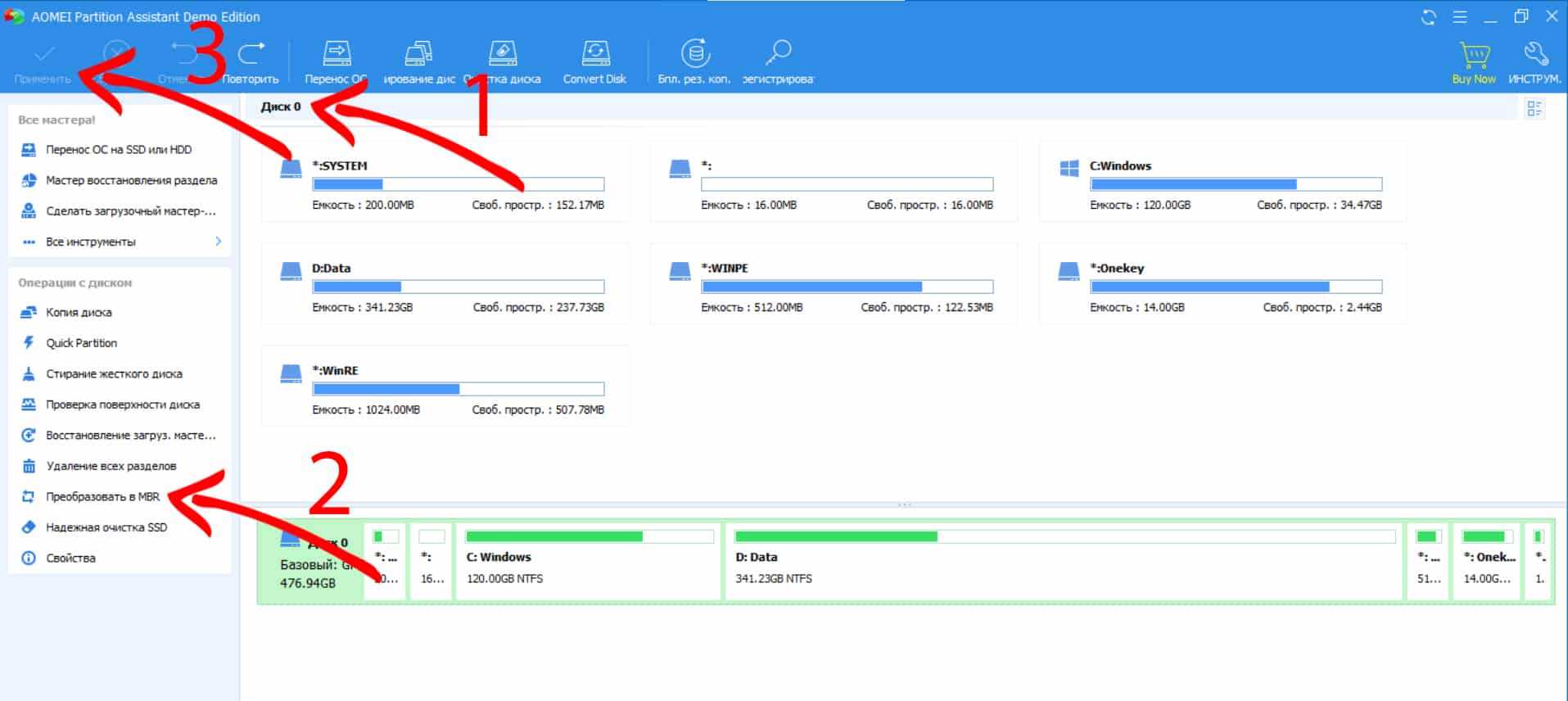Toggle the partition view layout icon
1568x701 pixels.
(1534, 108)
